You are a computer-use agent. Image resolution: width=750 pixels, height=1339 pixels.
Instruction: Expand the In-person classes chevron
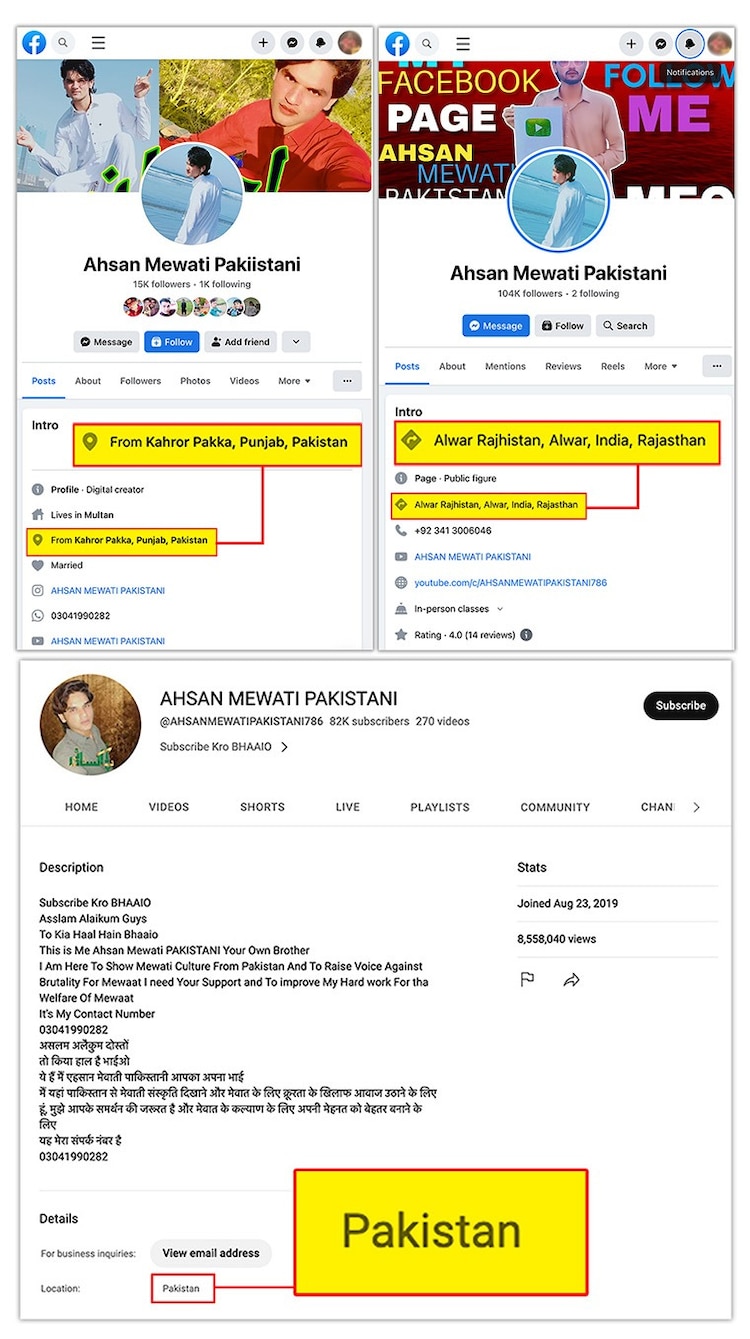[x=500, y=609]
